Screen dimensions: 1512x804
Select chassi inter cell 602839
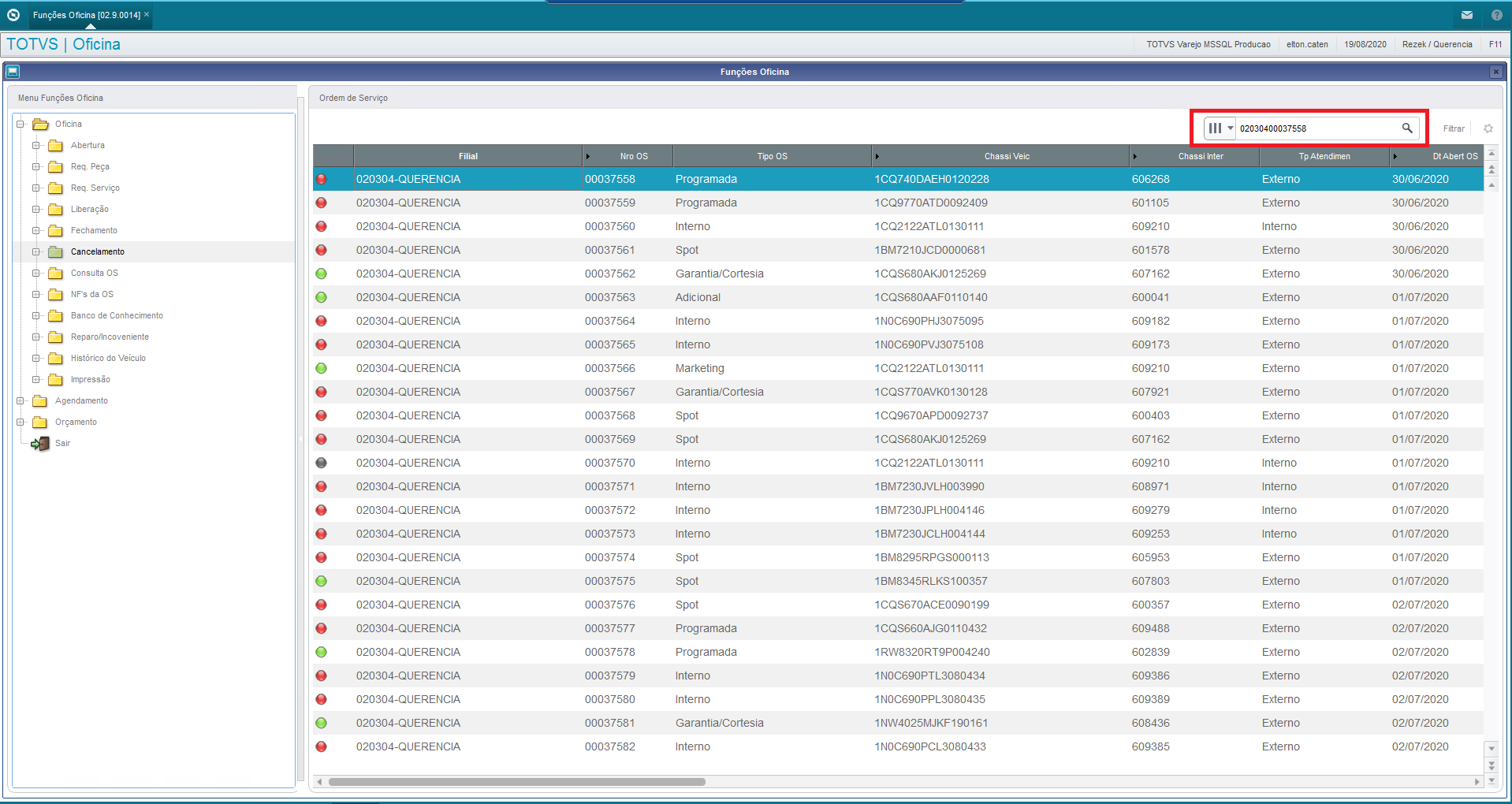pos(1150,652)
